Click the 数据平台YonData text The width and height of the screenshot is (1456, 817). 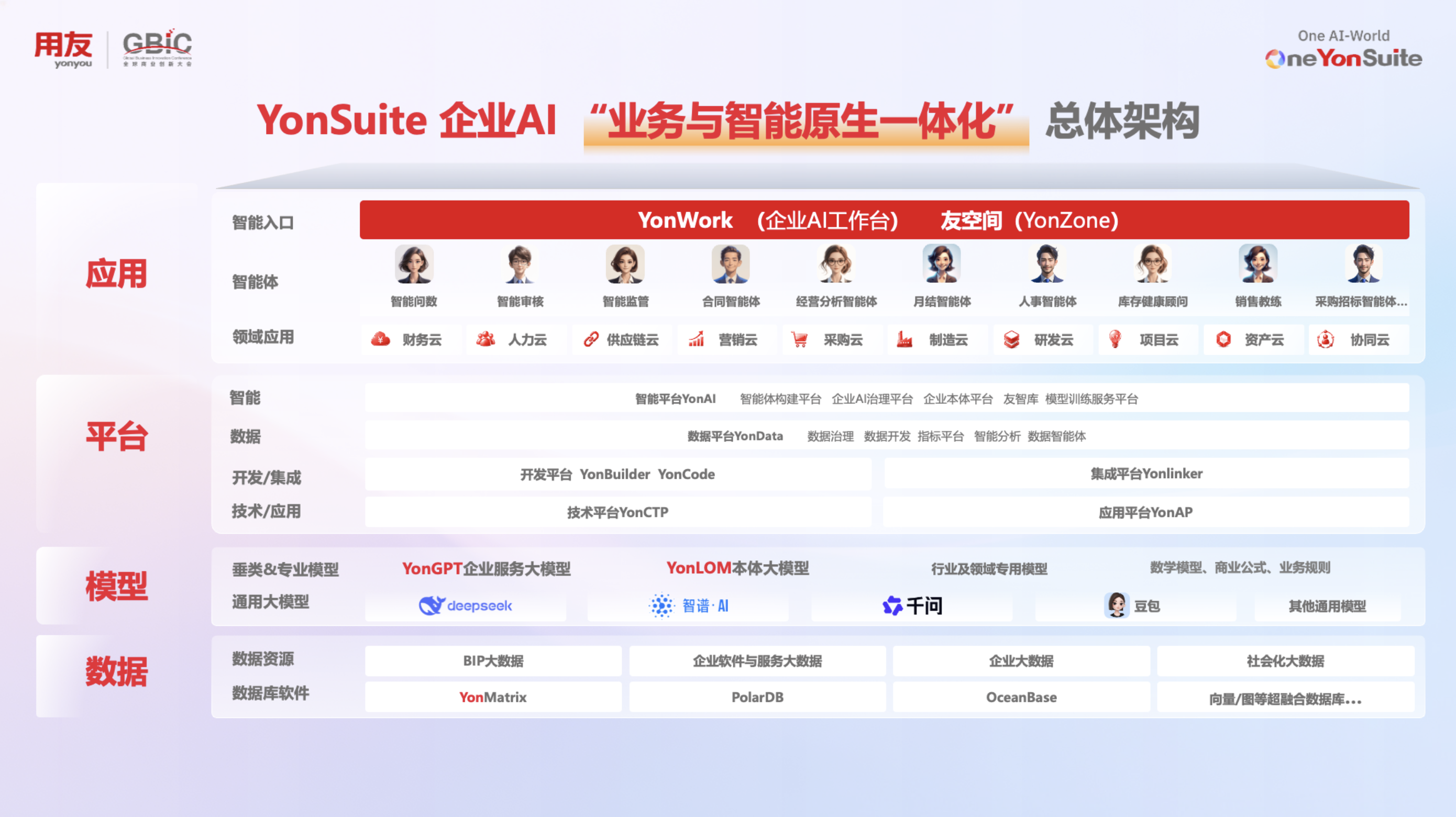click(735, 436)
